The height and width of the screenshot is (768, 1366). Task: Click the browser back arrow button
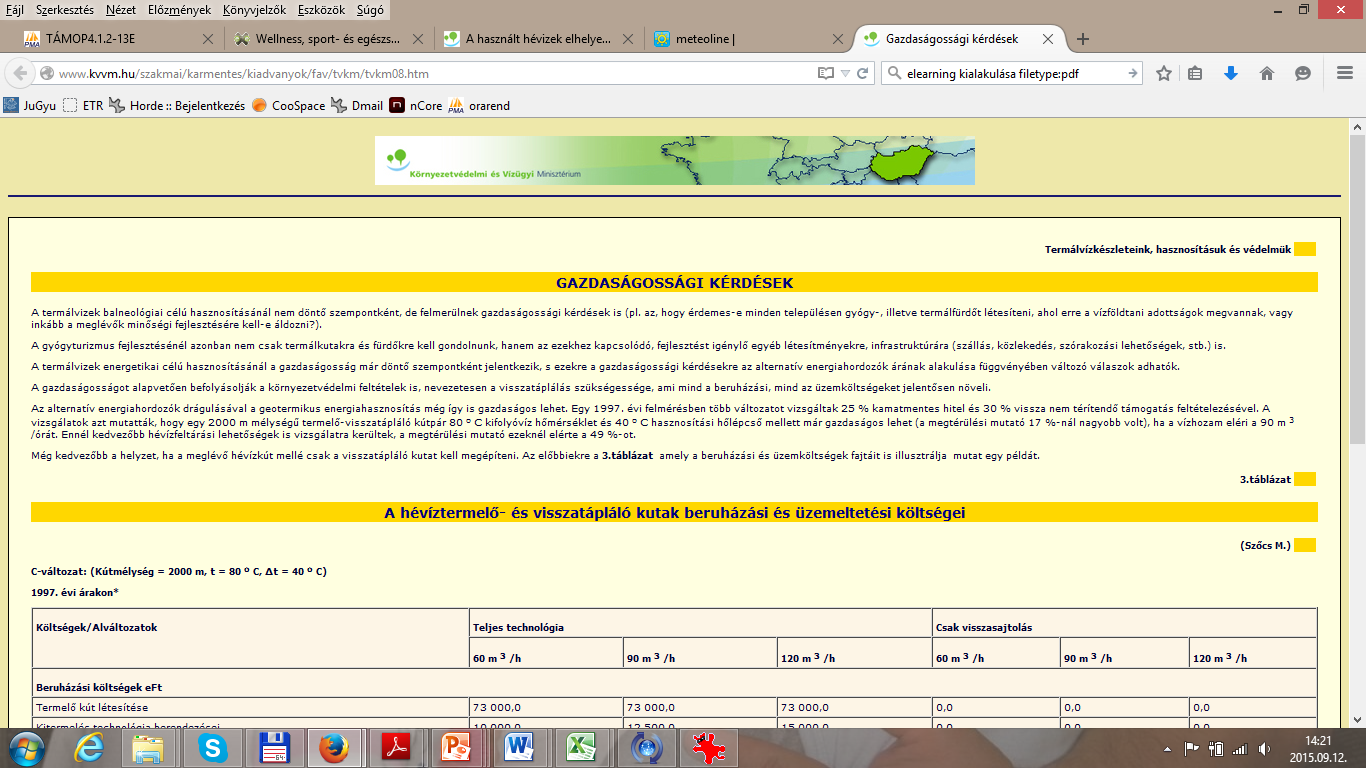click(19, 73)
